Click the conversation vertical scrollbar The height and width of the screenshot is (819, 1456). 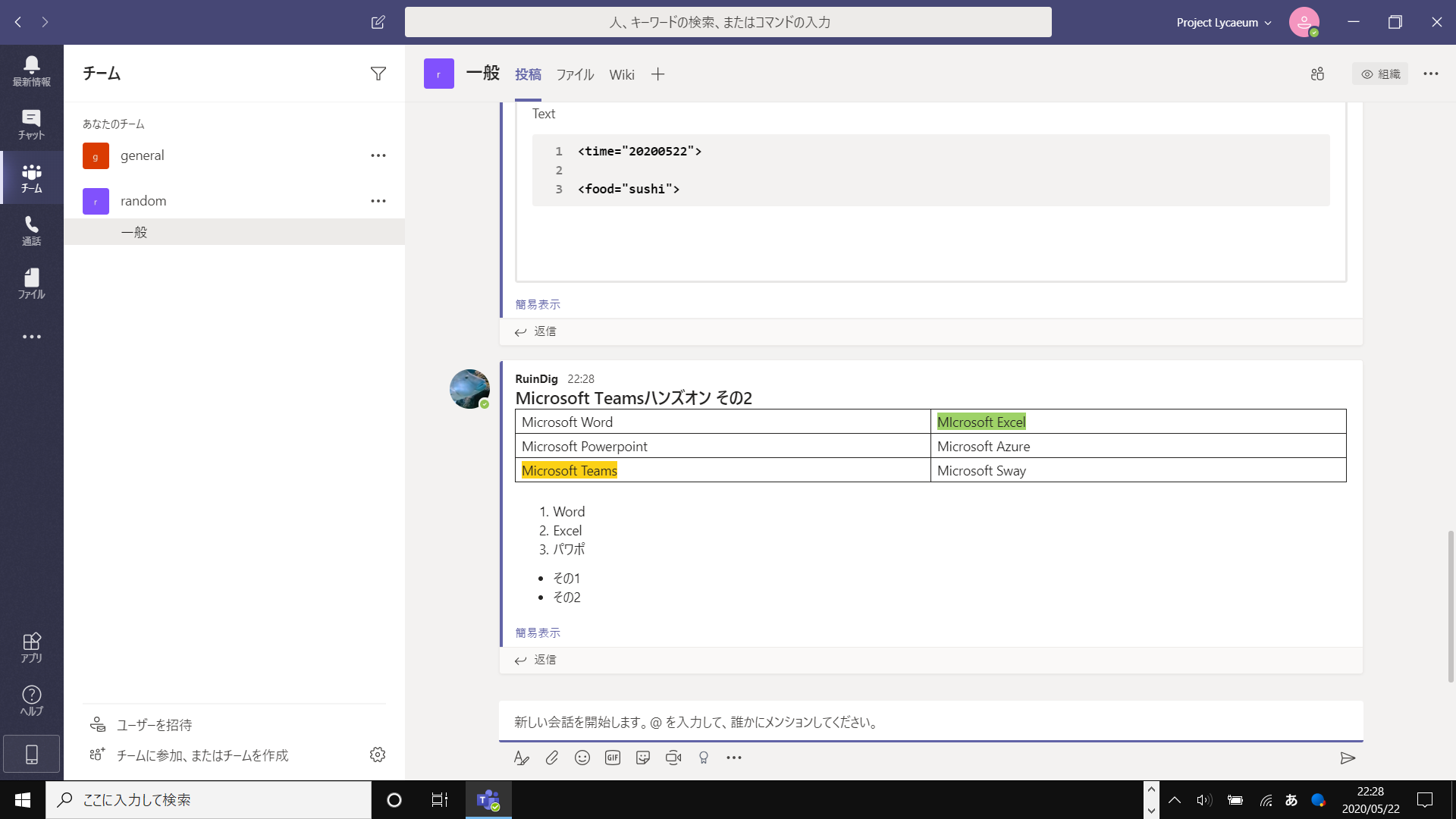click(1450, 605)
